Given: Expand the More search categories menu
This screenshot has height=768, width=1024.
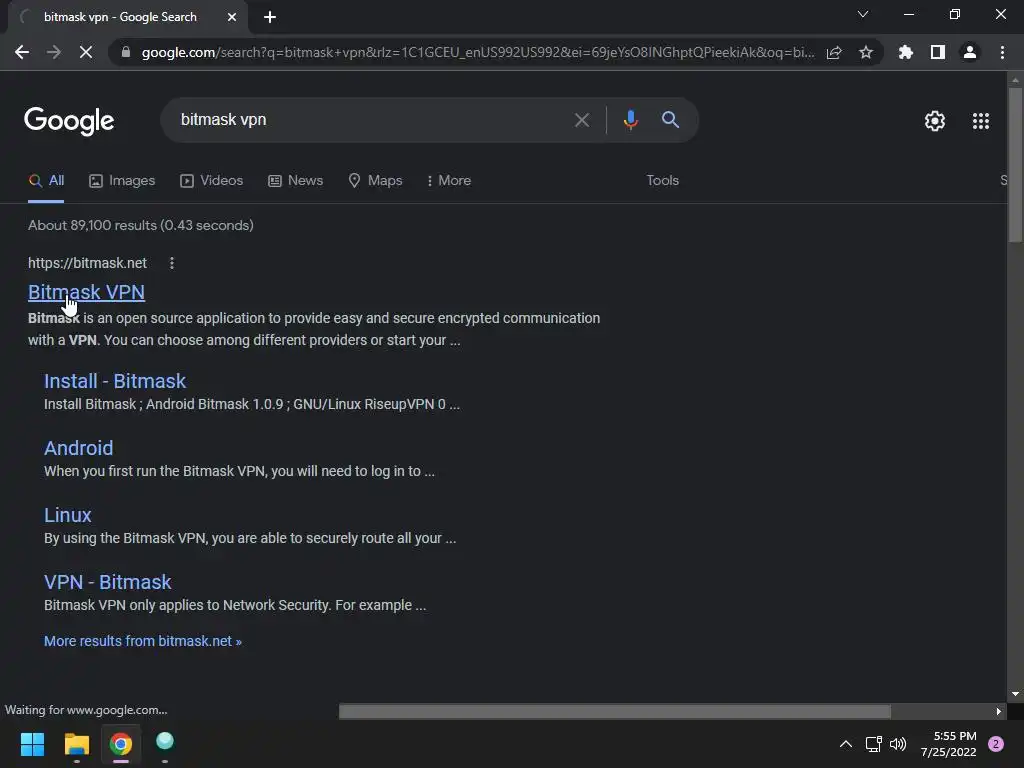Looking at the screenshot, I should coord(449,181).
